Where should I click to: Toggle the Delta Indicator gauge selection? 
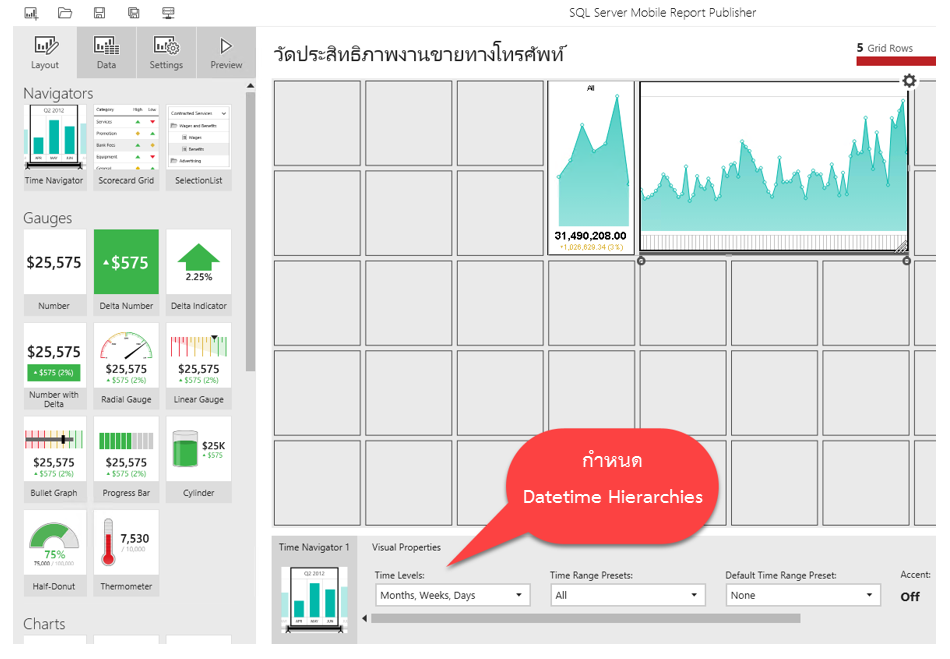[198, 265]
